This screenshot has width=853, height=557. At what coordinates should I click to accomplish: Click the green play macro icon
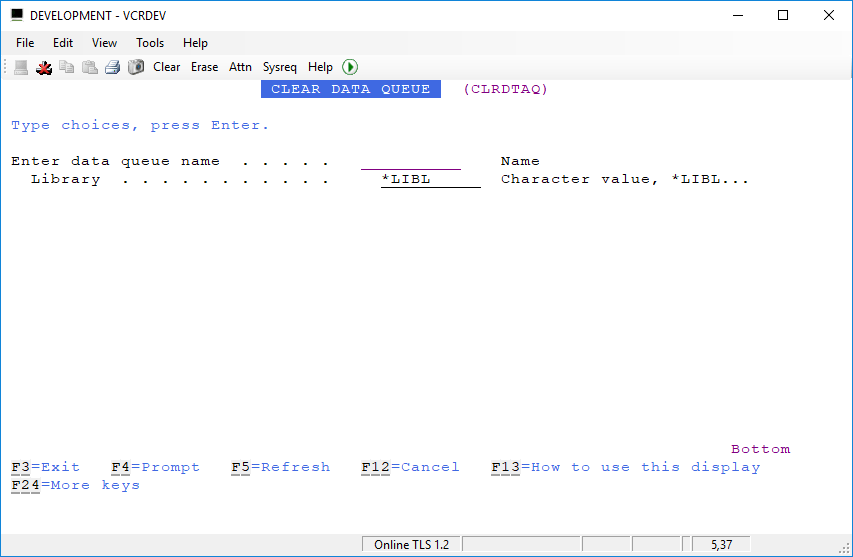pos(350,67)
